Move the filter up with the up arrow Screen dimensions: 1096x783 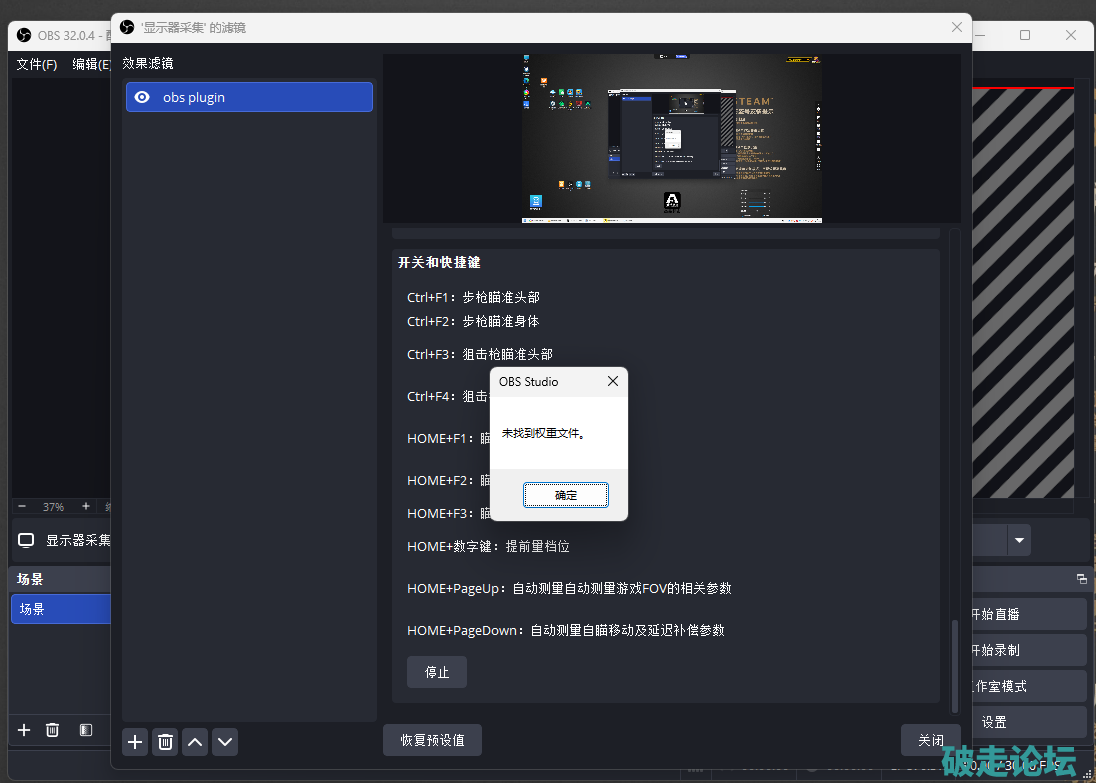click(195, 742)
